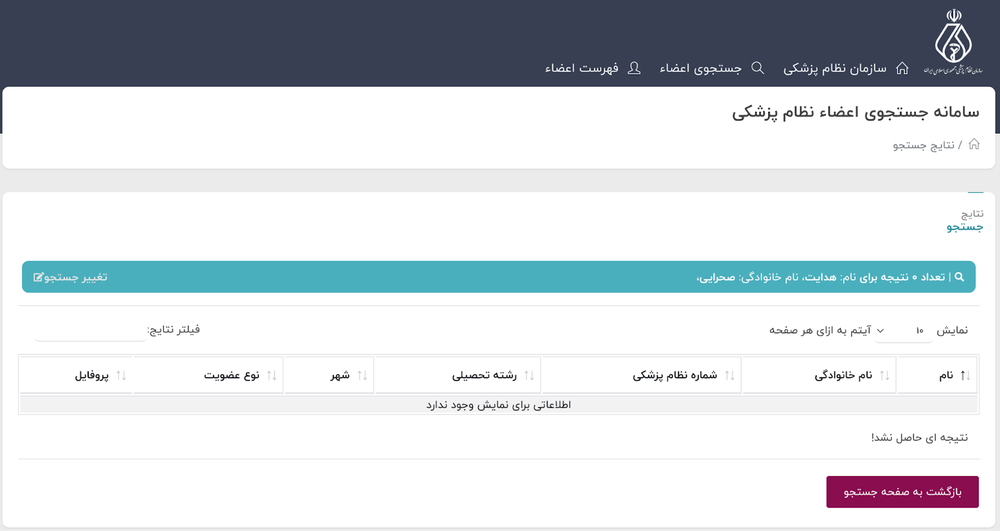Image resolution: width=1000 pixels, height=531 pixels.
Task: Click the magnifier icon beside جستجوی اعضاء
Action: pyautogui.click(x=757, y=68)
